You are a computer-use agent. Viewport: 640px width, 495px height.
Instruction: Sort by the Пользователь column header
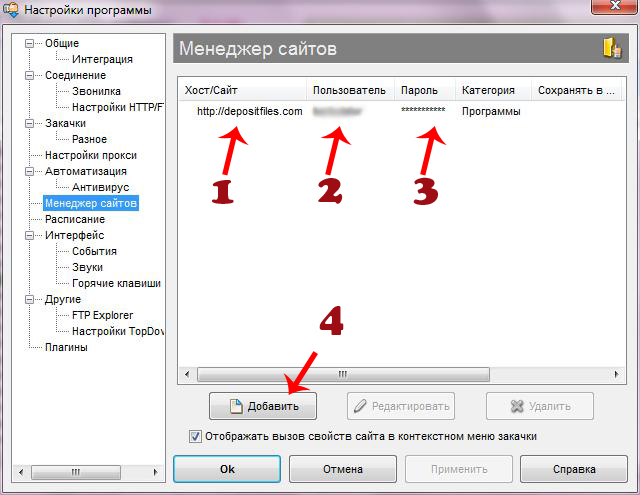[348, 90]
